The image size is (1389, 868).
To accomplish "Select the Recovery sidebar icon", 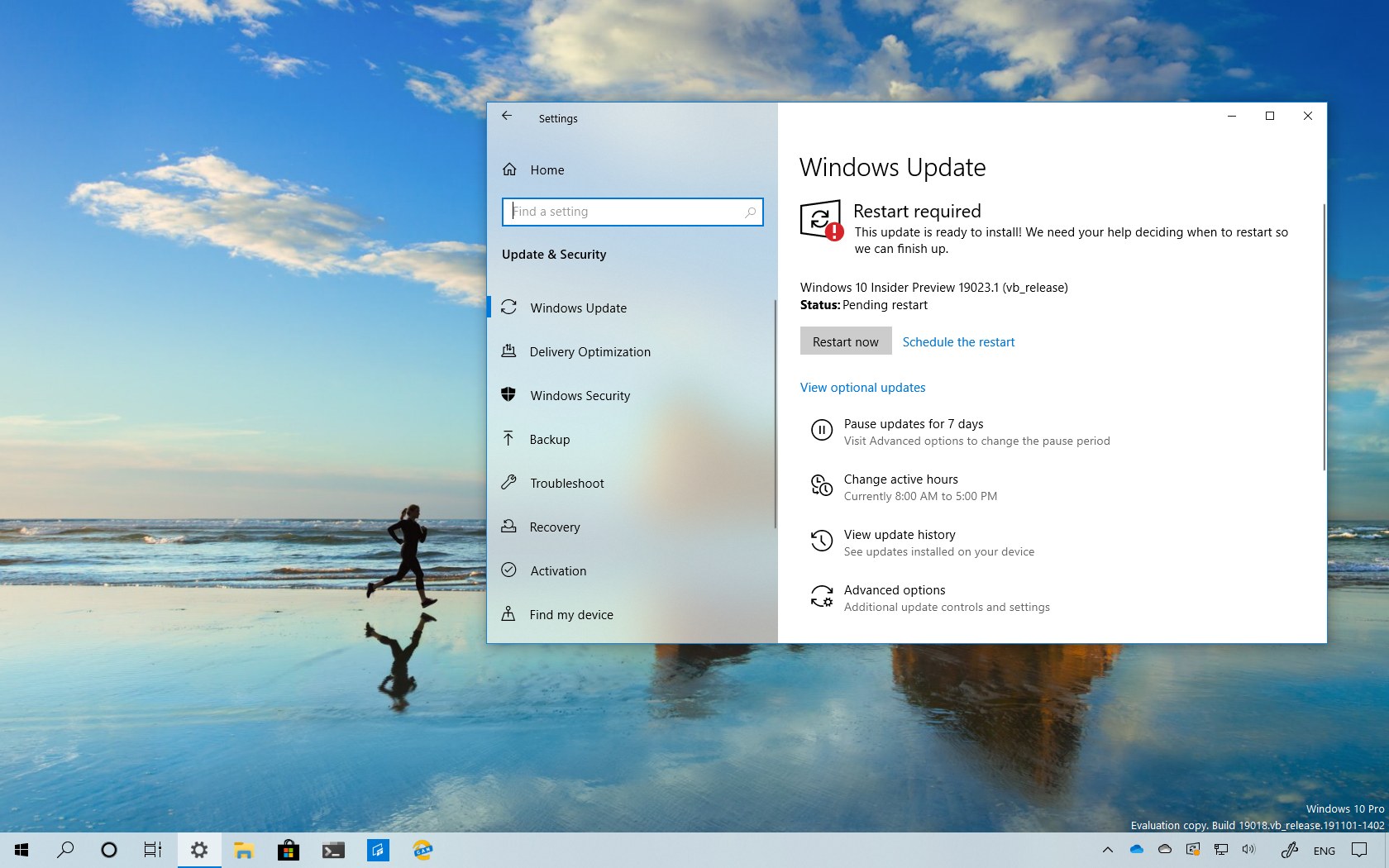I will [x=510, y=527].
